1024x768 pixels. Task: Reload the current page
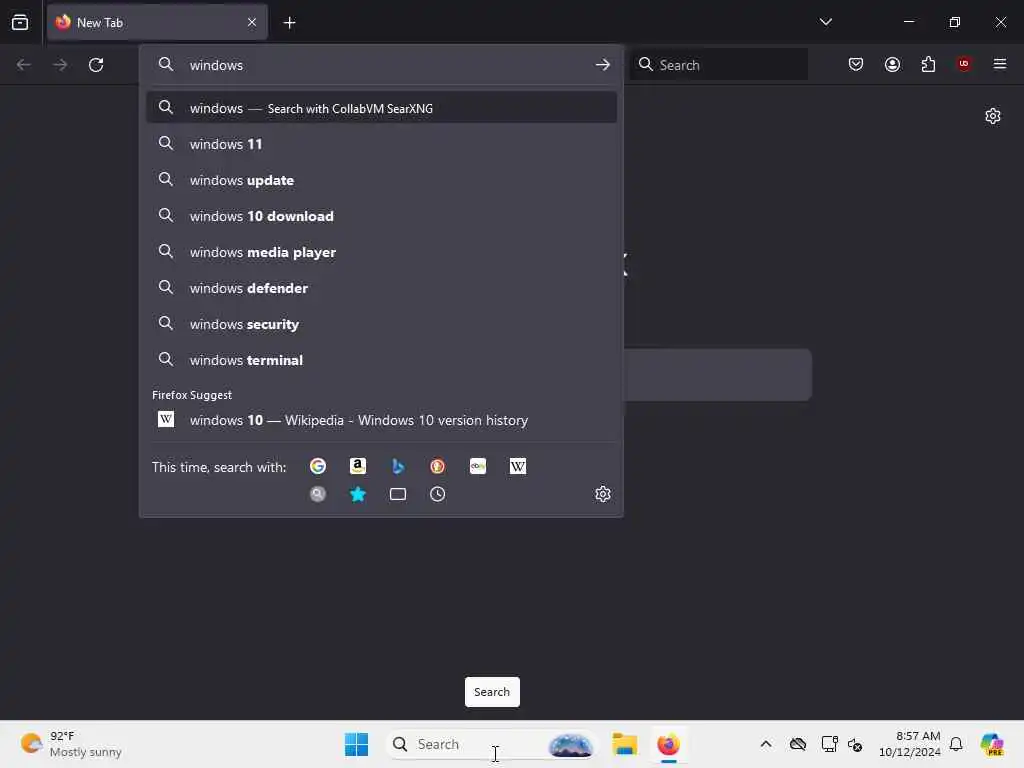(x=96, y=65)
